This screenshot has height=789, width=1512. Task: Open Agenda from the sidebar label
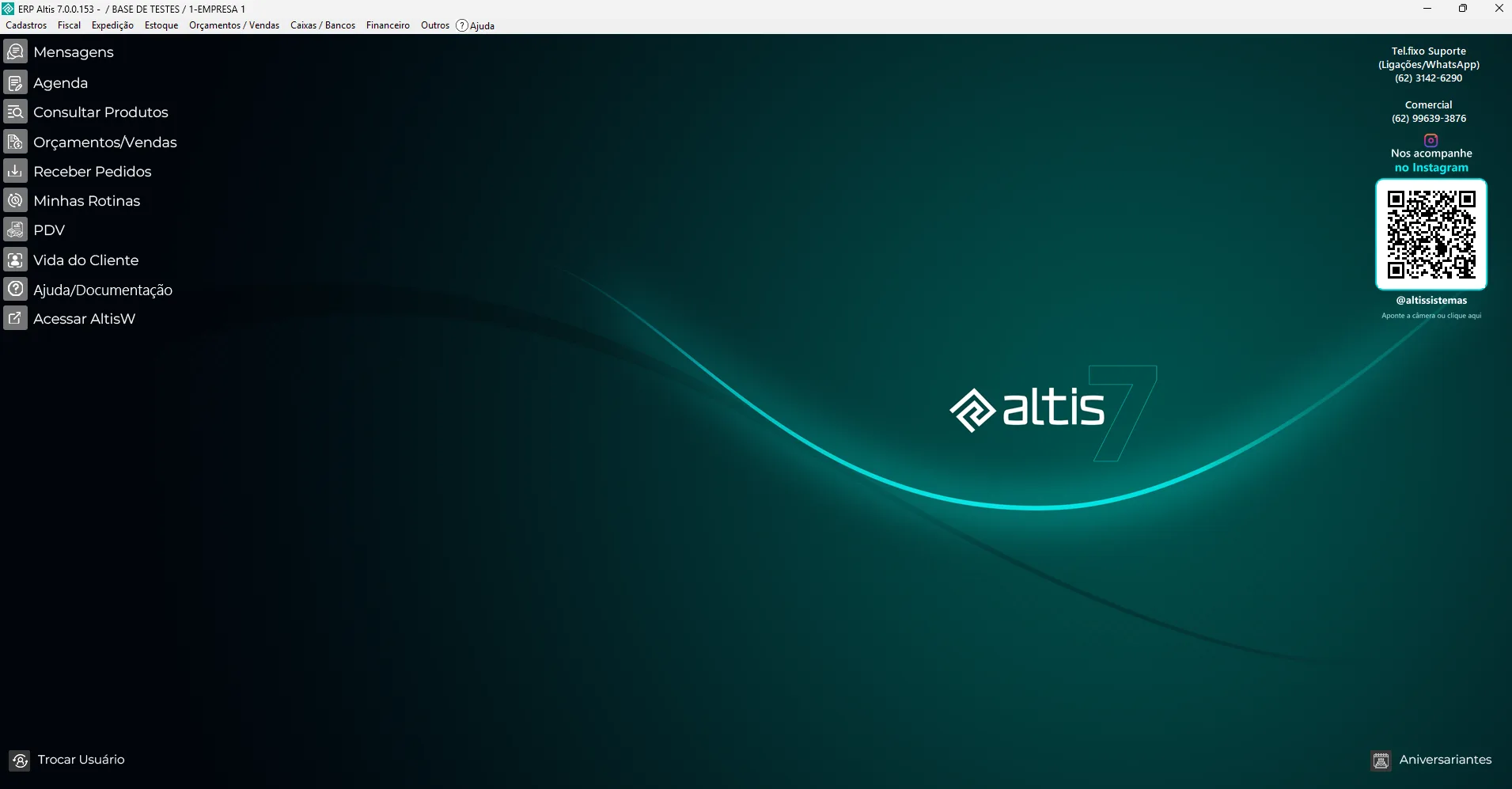point(60,83)
